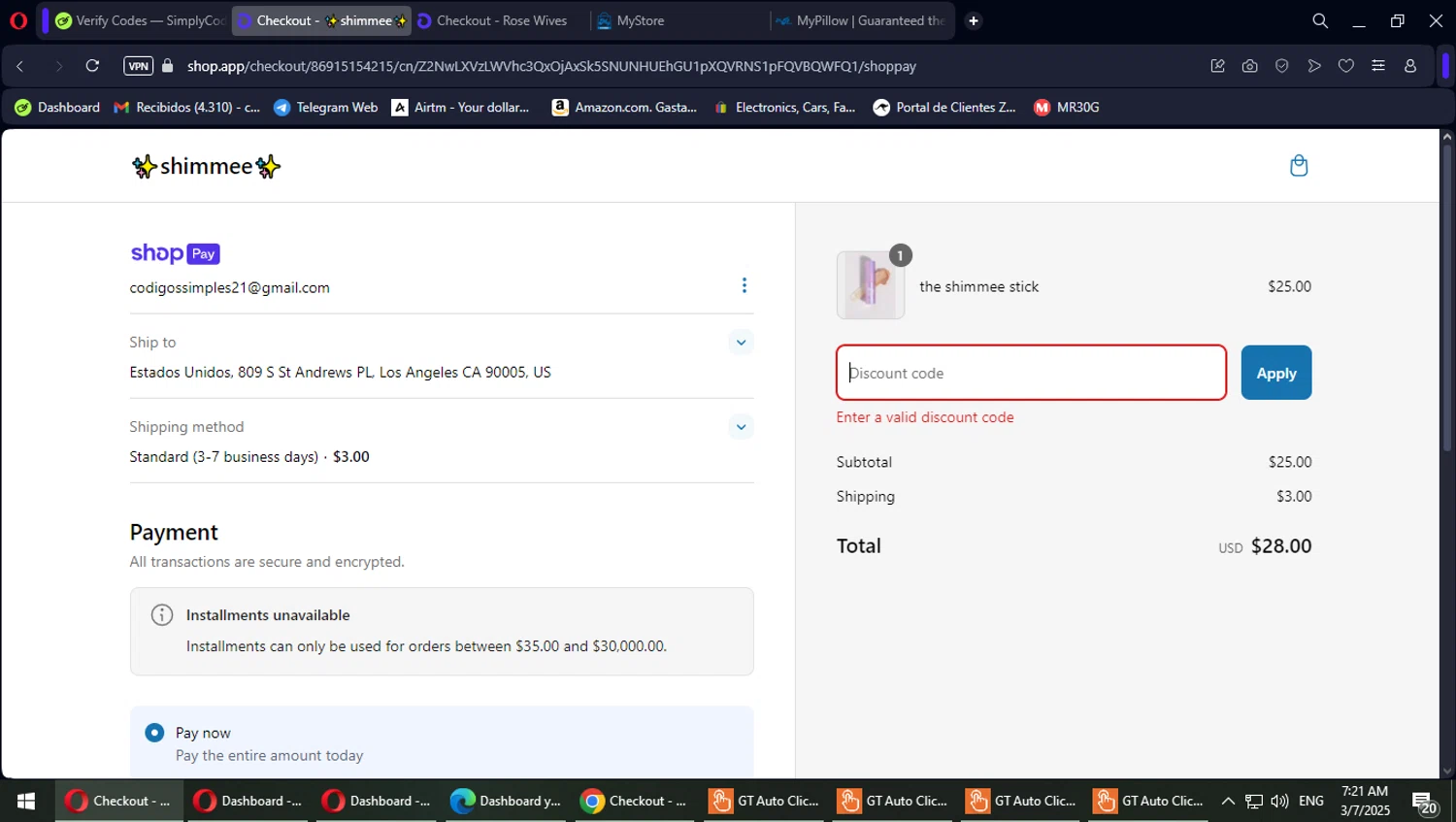Image resolution: width=1456 pixels, height=822 pixels.
Task: Expand the Shipping method chevron
Action: coord(741,426)
